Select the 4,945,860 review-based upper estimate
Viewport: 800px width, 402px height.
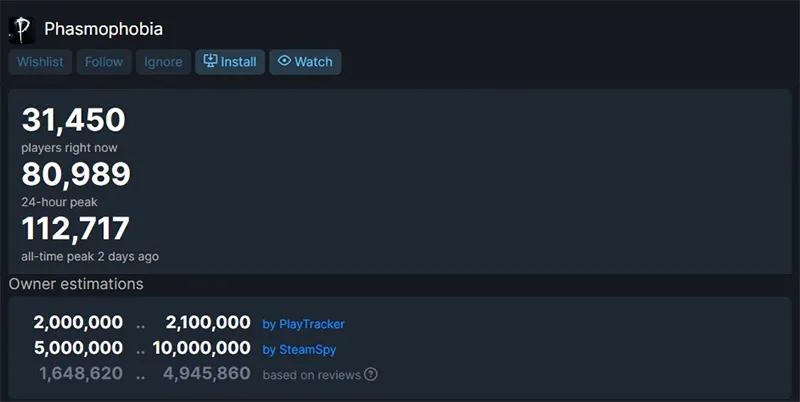point(205,374)
